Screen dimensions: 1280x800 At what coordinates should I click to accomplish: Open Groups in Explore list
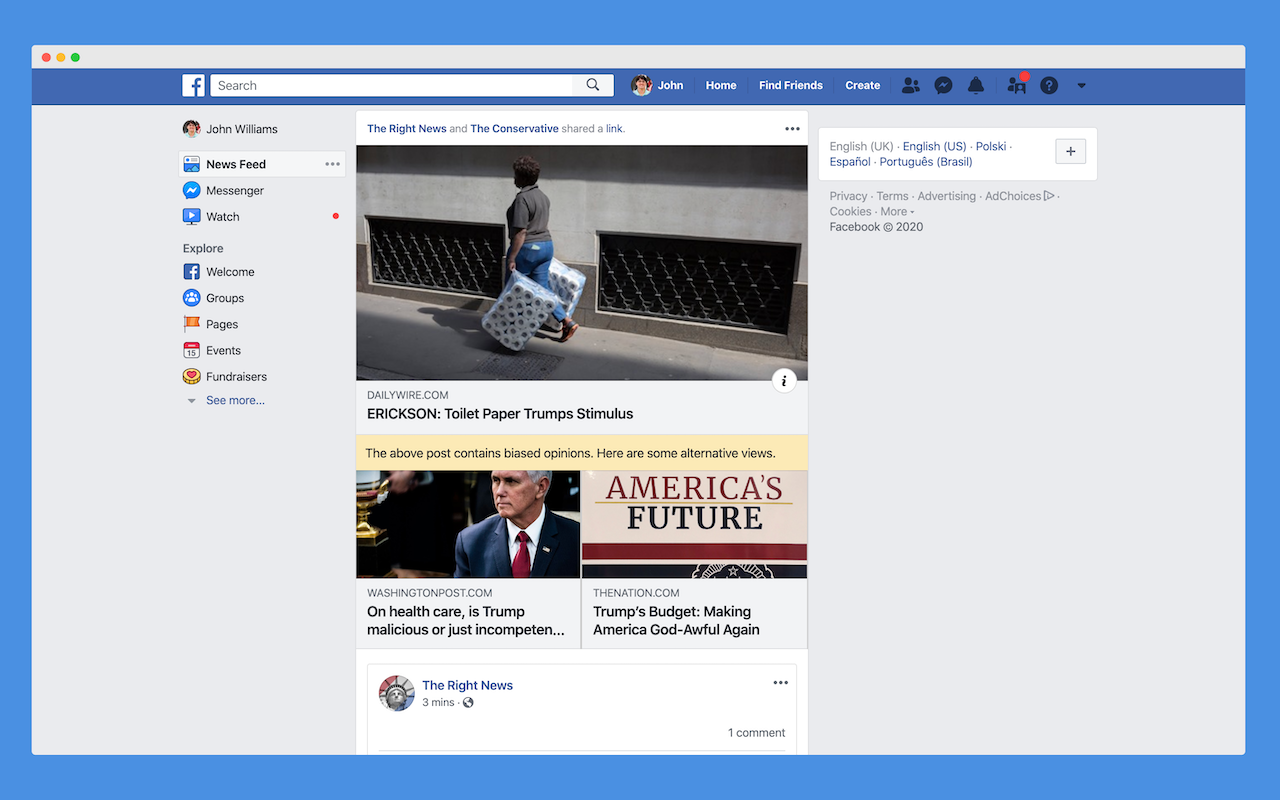coord(225,298)
